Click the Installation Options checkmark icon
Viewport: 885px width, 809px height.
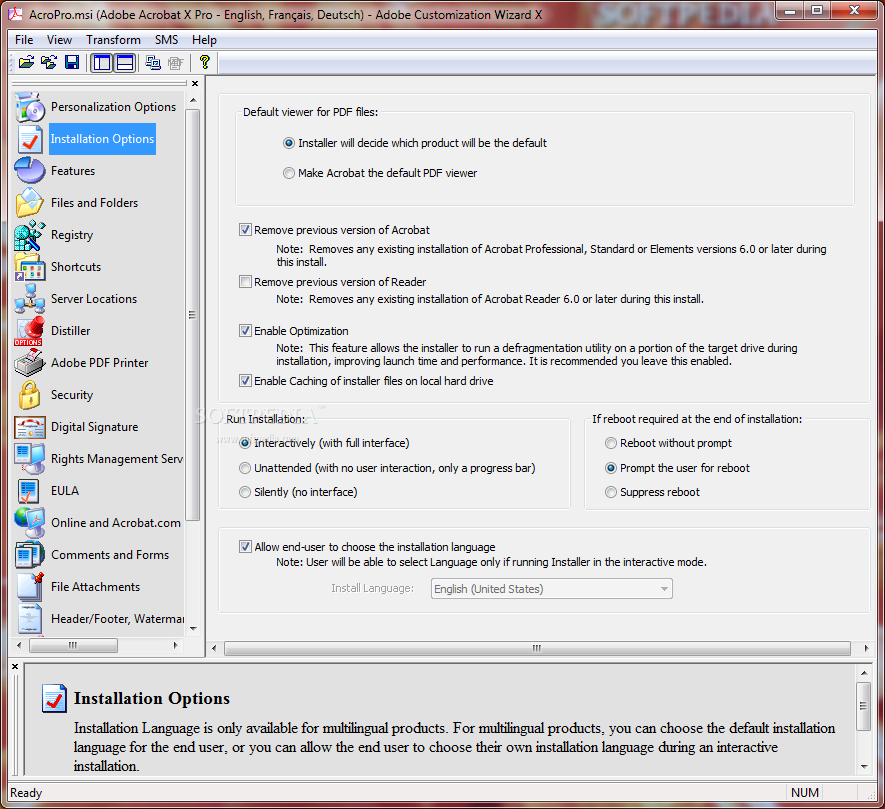click(x=30, y=139)
